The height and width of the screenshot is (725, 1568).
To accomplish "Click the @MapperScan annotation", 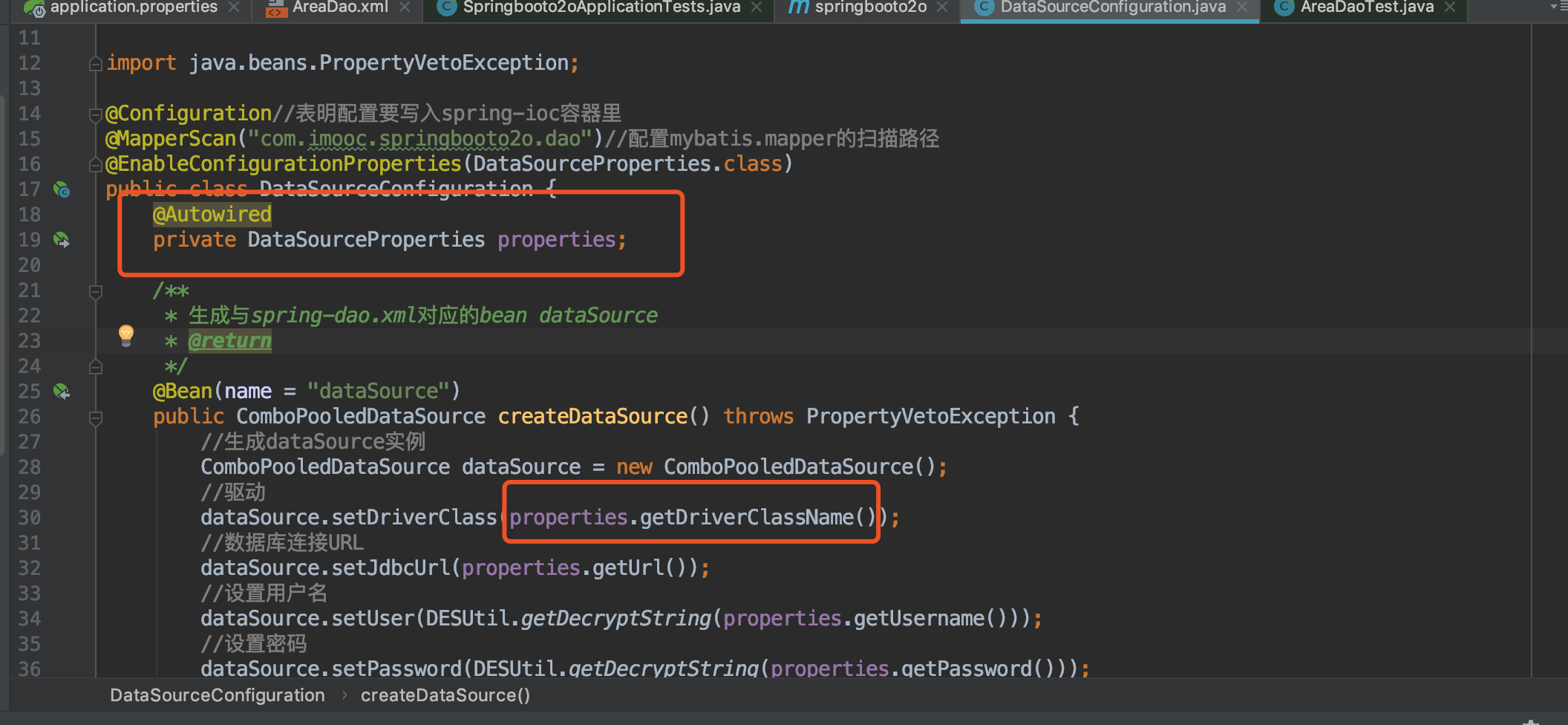I will pos(171,138).
